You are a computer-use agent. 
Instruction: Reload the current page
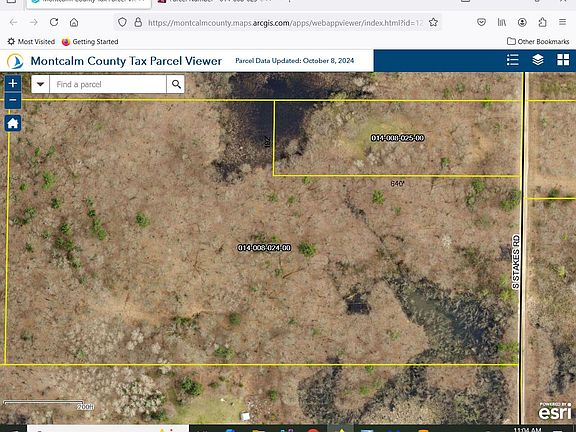click(x=54, y=22)
